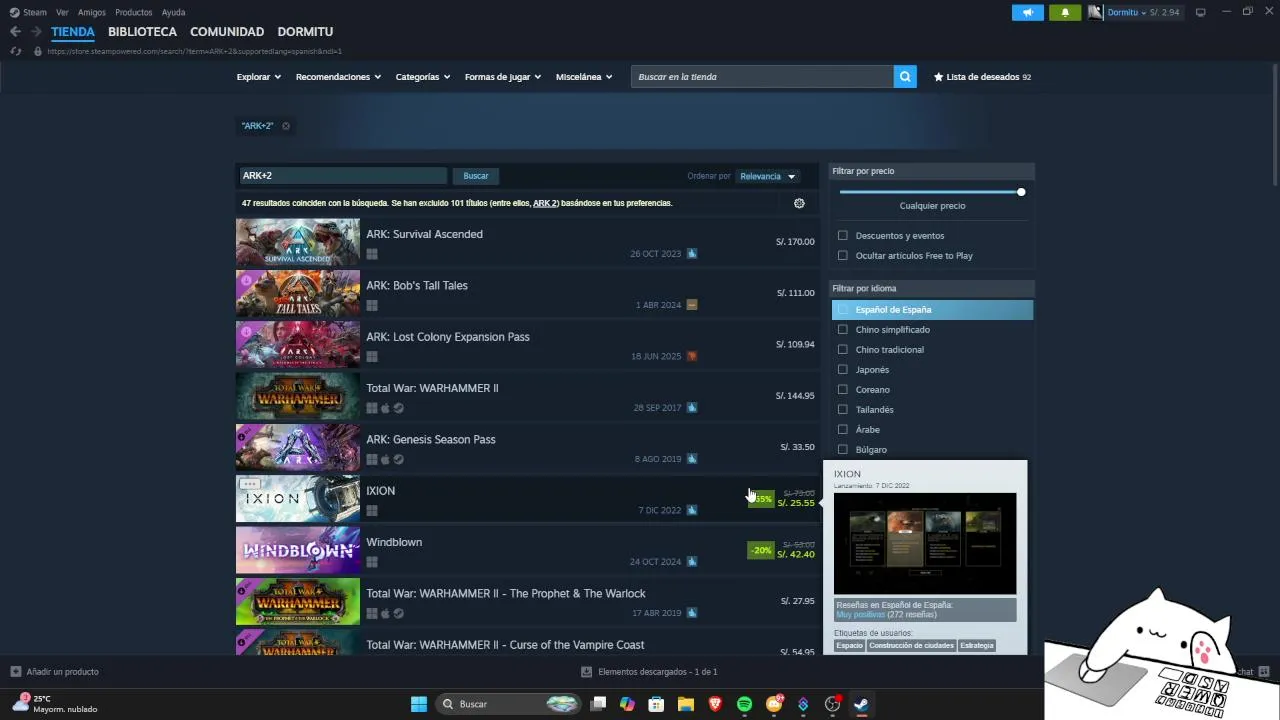The image size is (1280, 720).
Task: Collapse the Filtrar por precio section
Action: coord(932,171)
